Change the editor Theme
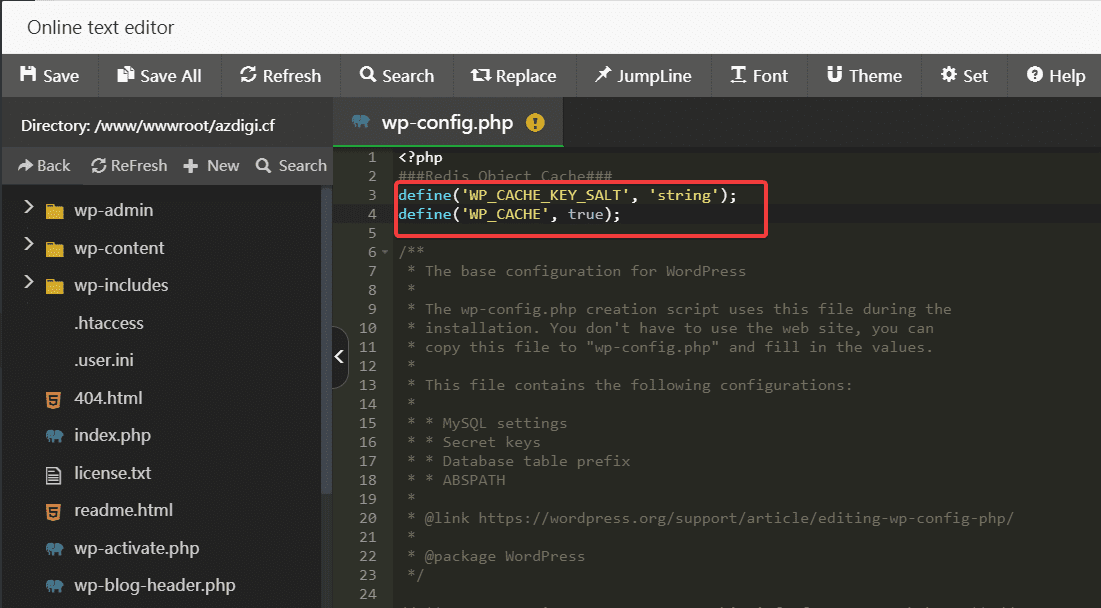Screen dimensions: 1101x608 [864, 76]
